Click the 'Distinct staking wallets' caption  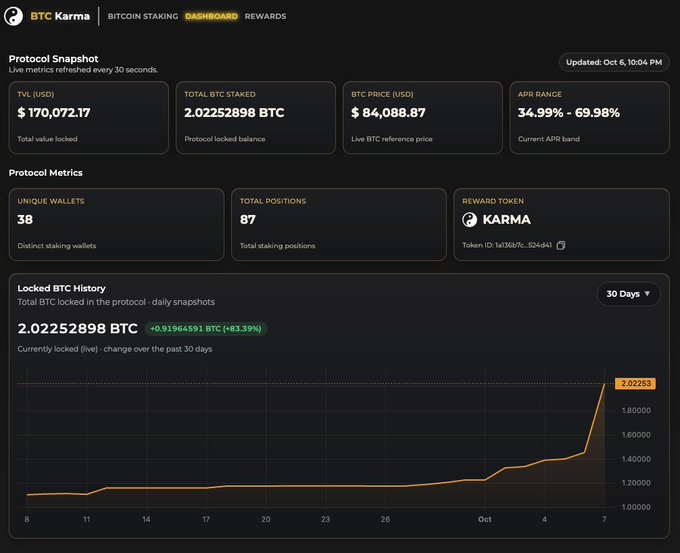point(57,245)
